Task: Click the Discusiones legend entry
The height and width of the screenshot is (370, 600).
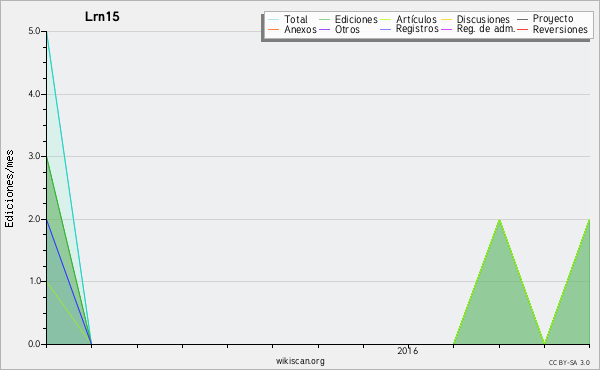Action: (476, 19)
